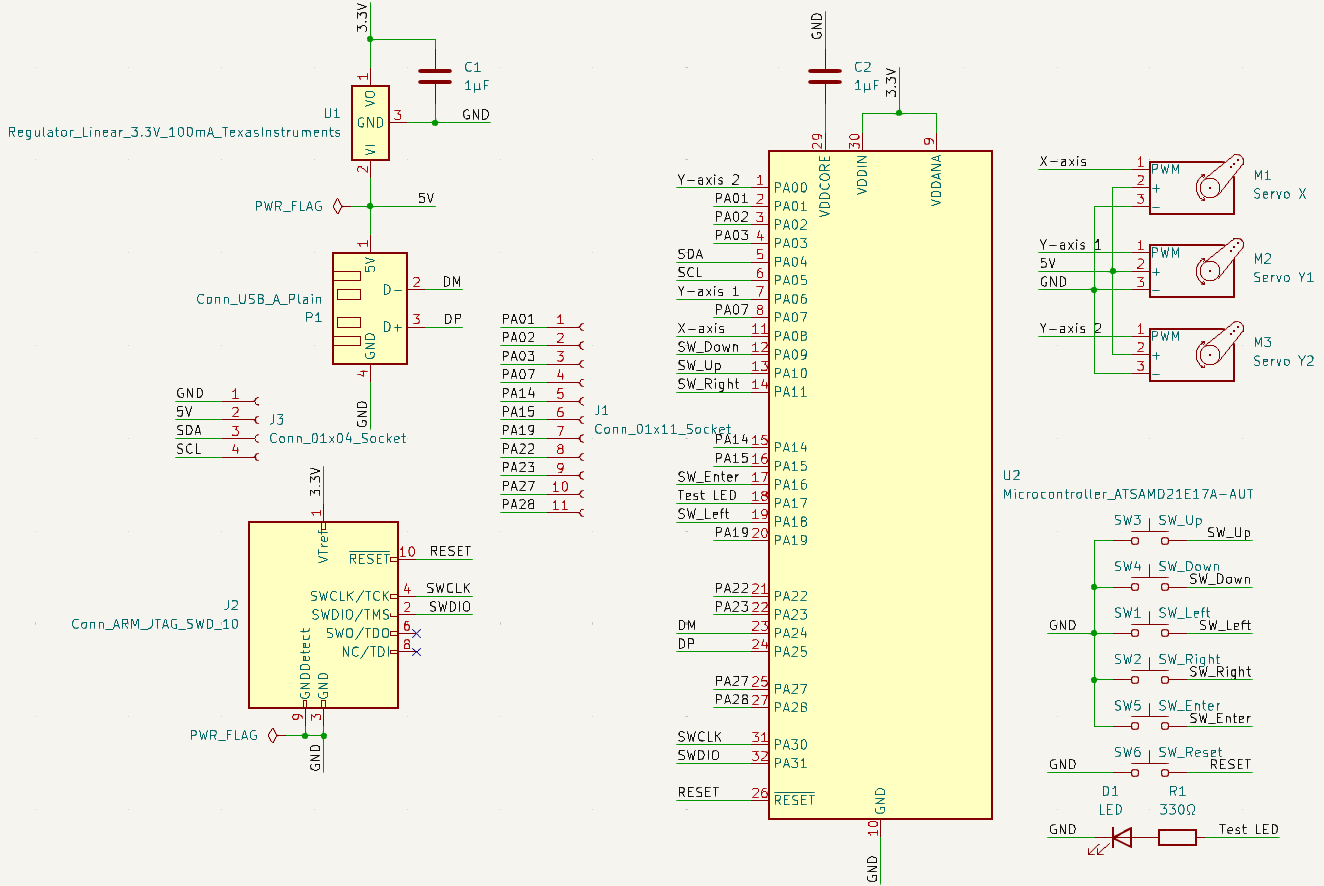Click the VDDIN pin name on U2
This screenshot has height=886, width=1324.
tap(862, 175)
